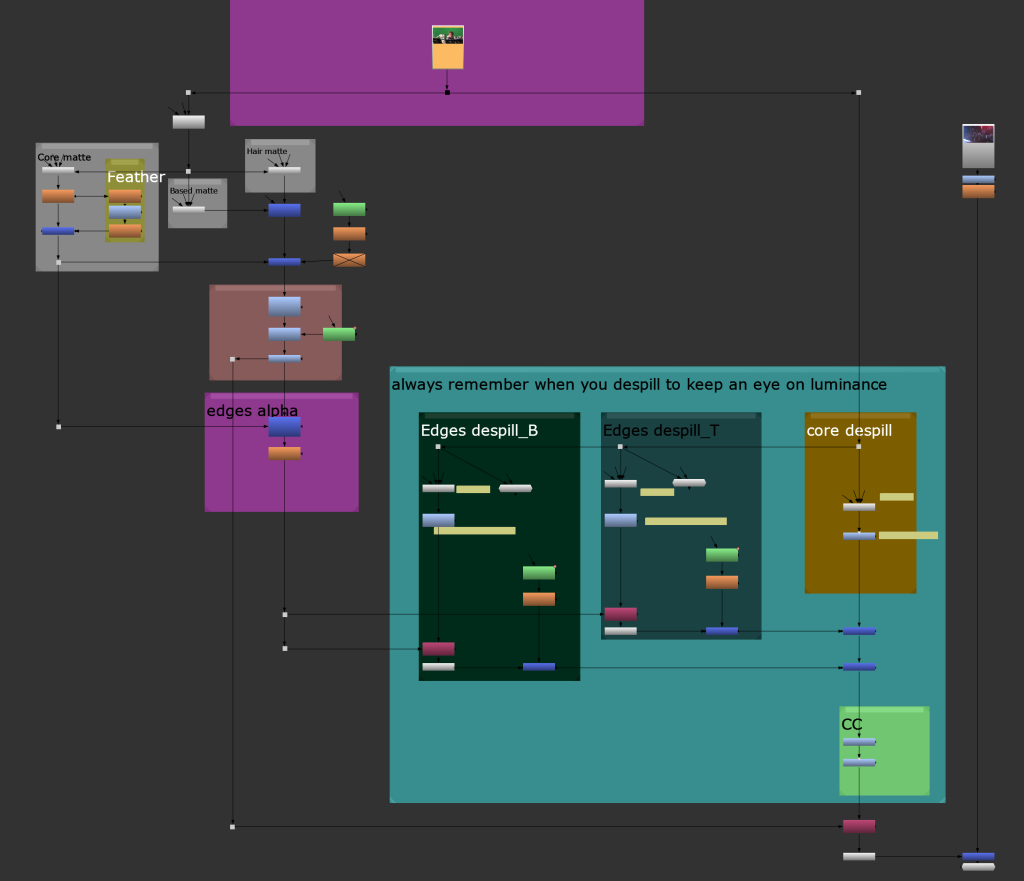This screenshot has width=1024, height=881.
Task: Select the green node in Edges despill_T
Action: coord(722,555)
